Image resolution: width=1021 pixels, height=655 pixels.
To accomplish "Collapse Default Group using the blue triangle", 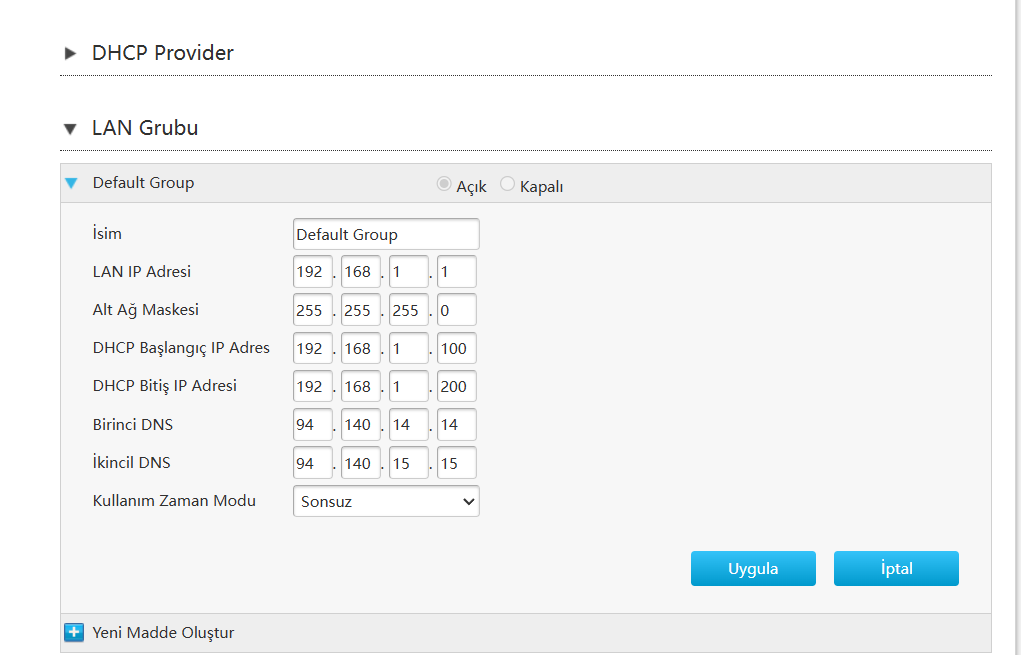I will 71,183.
